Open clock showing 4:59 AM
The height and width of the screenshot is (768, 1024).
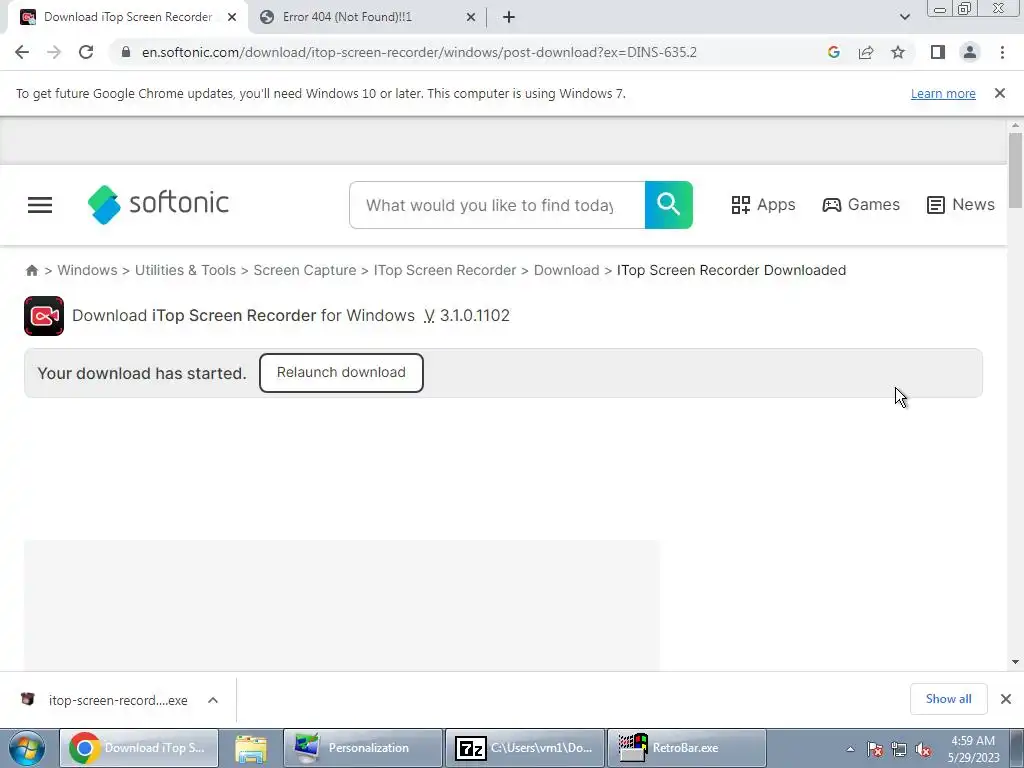973,749
